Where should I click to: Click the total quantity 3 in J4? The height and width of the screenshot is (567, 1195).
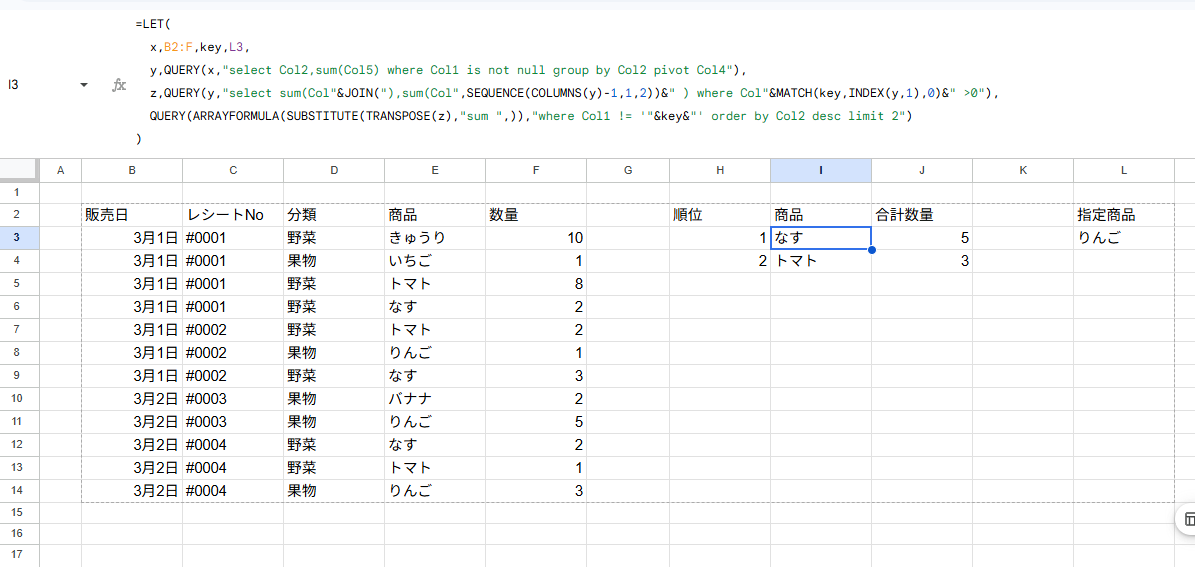click(x=922, y=261)
